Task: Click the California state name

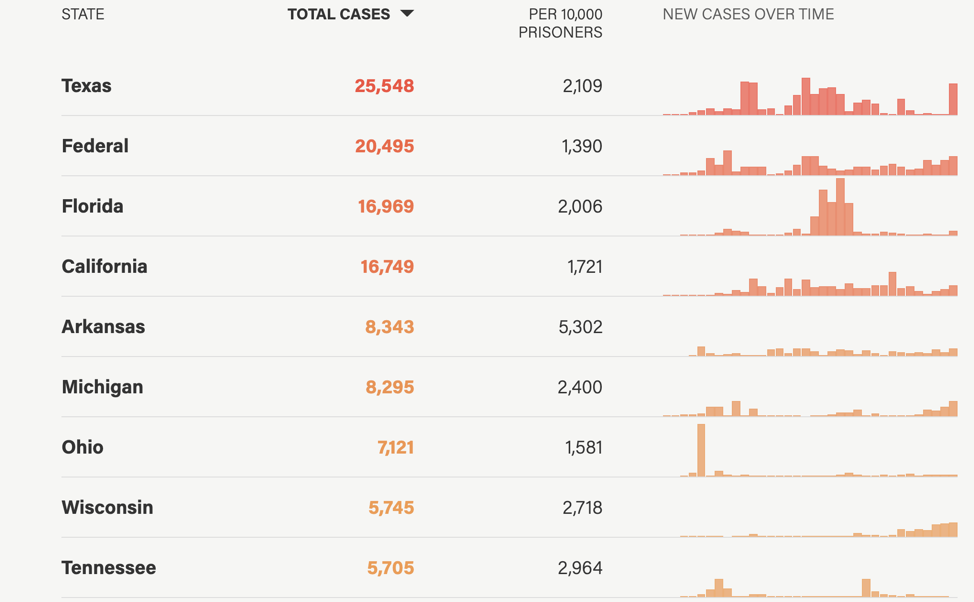Action: 104,266
